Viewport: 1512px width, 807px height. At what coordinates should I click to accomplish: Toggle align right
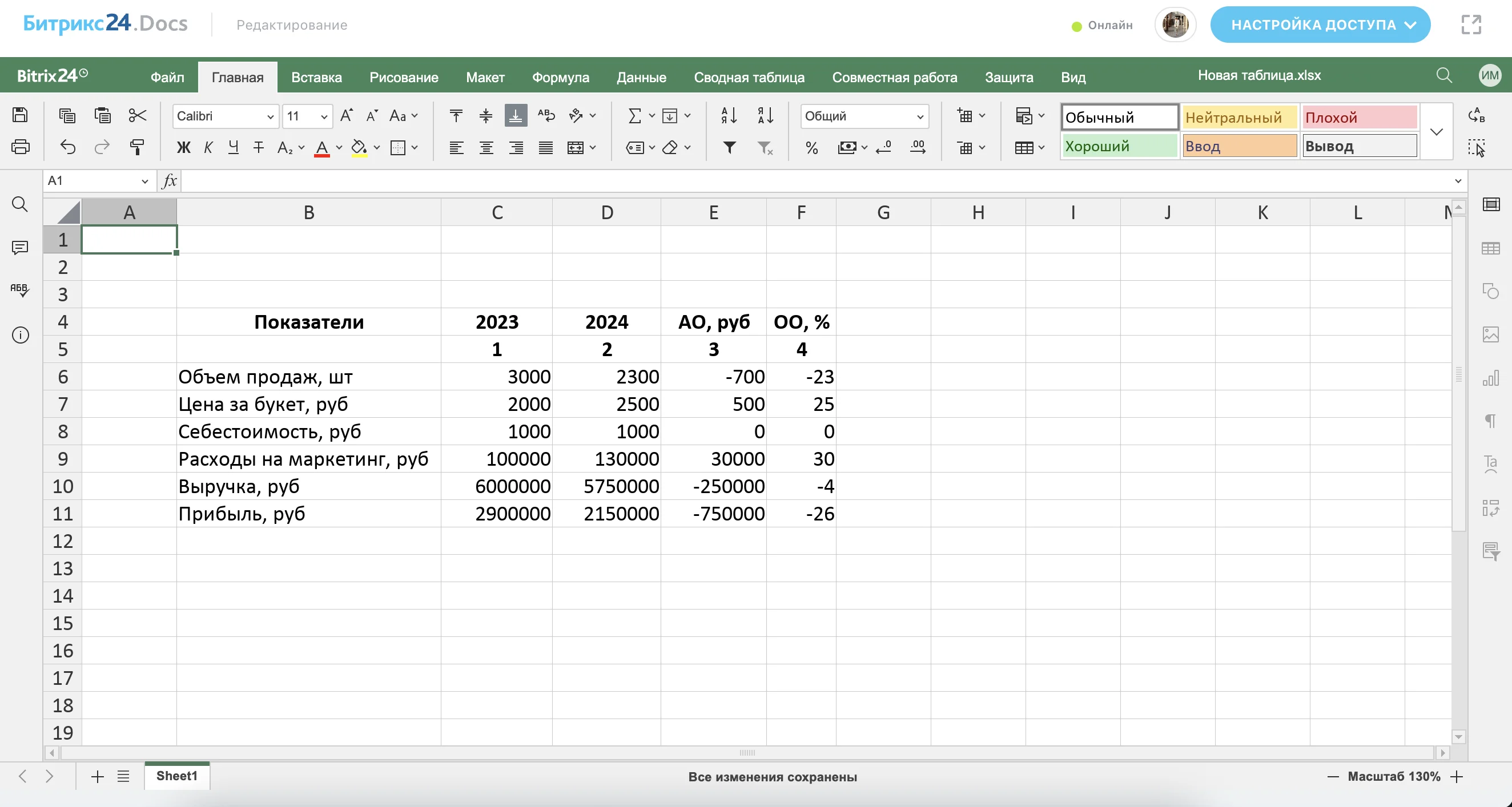pos(516,147)
